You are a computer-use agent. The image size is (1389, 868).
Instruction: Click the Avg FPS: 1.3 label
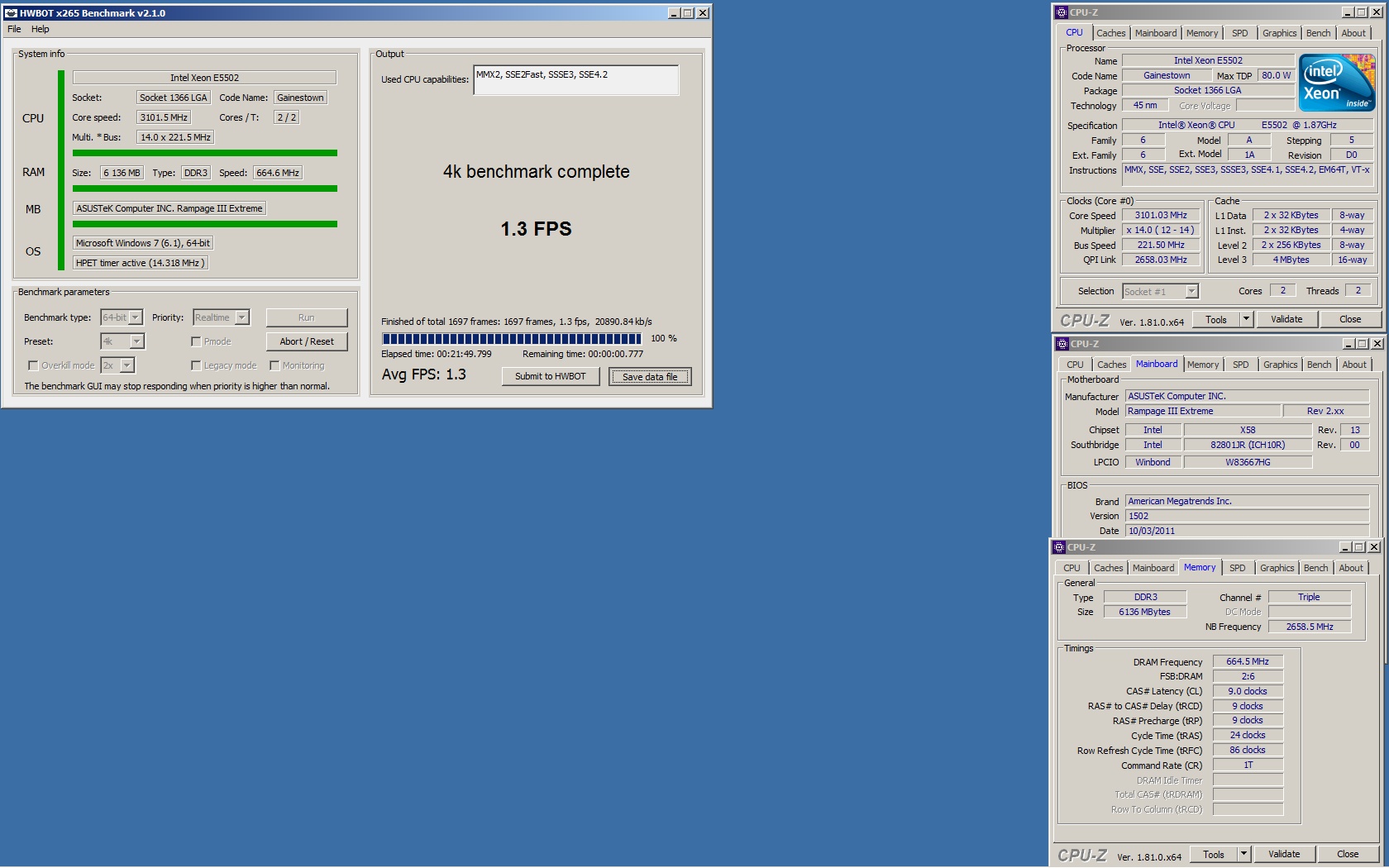[424, 374]
